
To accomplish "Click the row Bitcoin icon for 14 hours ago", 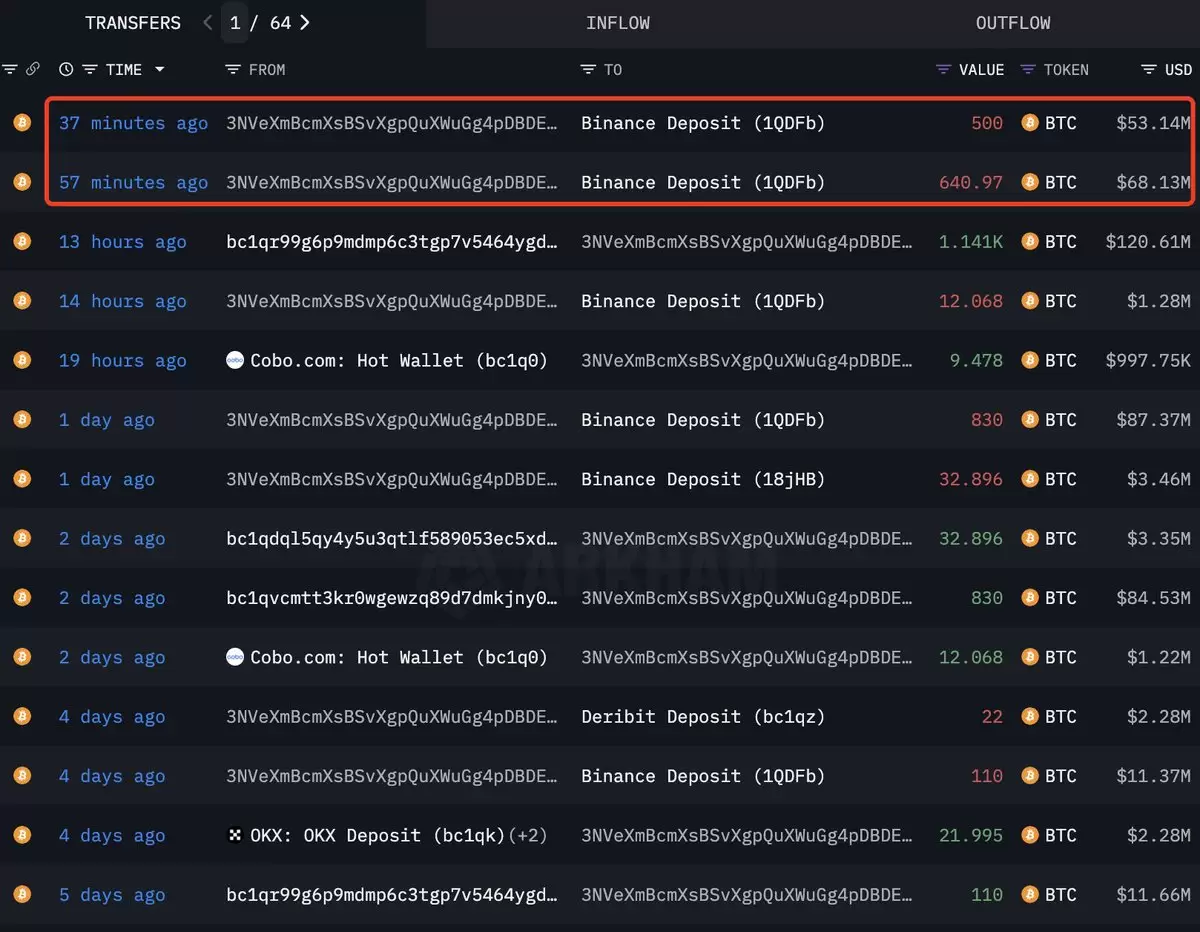I will click(x=22, y=301).
